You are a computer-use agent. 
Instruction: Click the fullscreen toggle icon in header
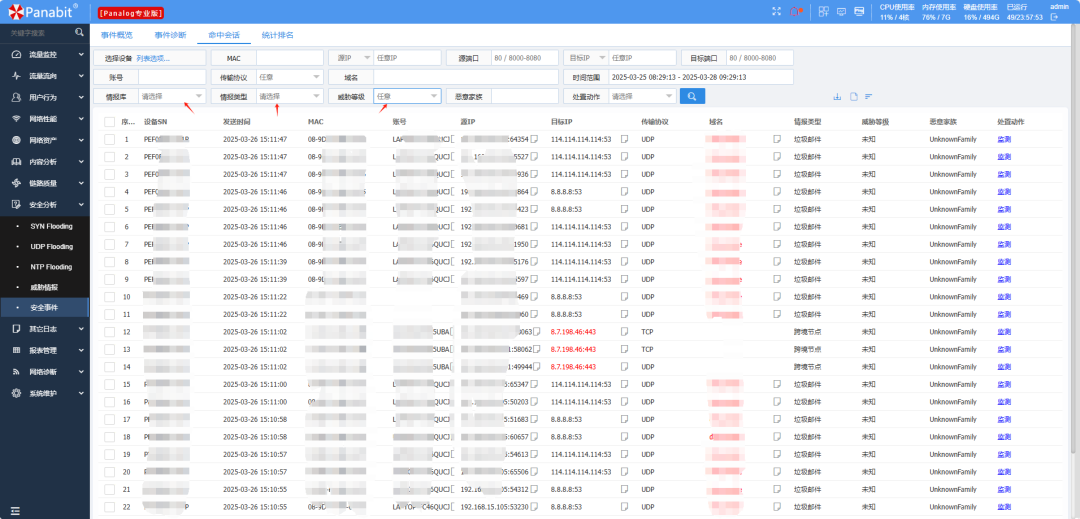coord(777,11)
